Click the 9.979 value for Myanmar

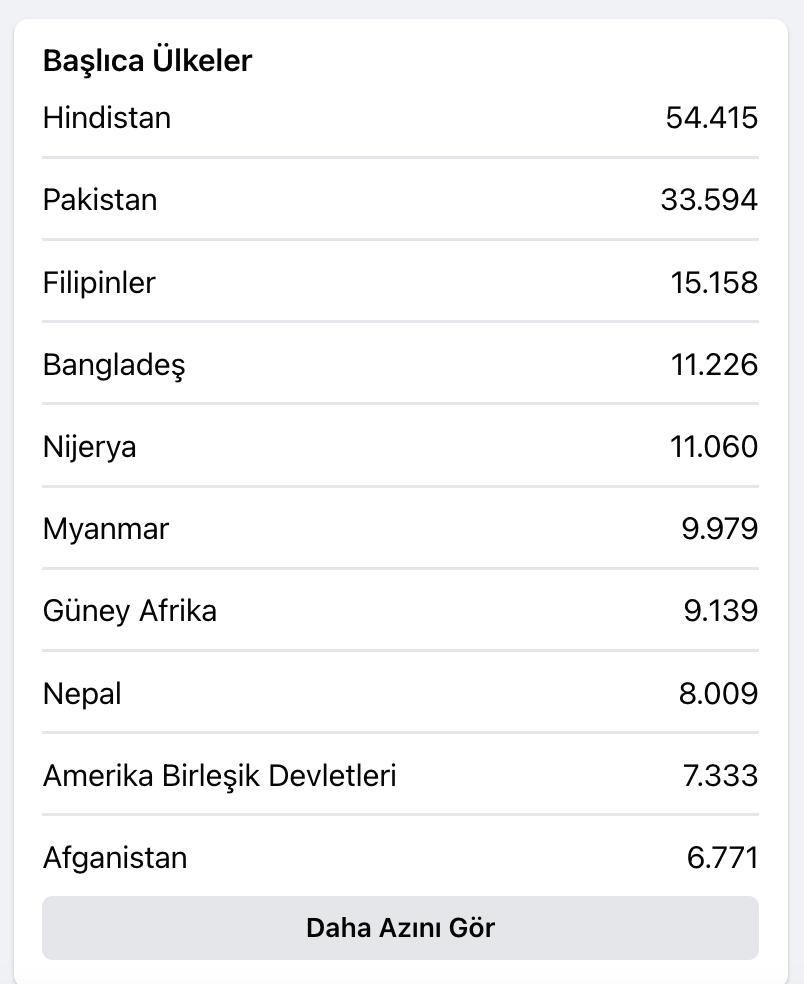(720, 528)
